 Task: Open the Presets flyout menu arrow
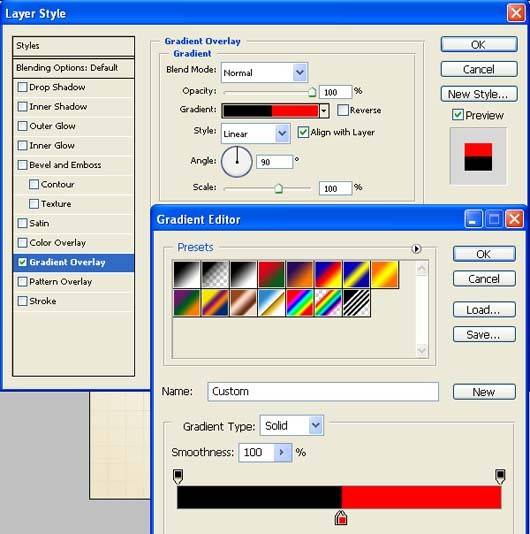coord(416,249)
